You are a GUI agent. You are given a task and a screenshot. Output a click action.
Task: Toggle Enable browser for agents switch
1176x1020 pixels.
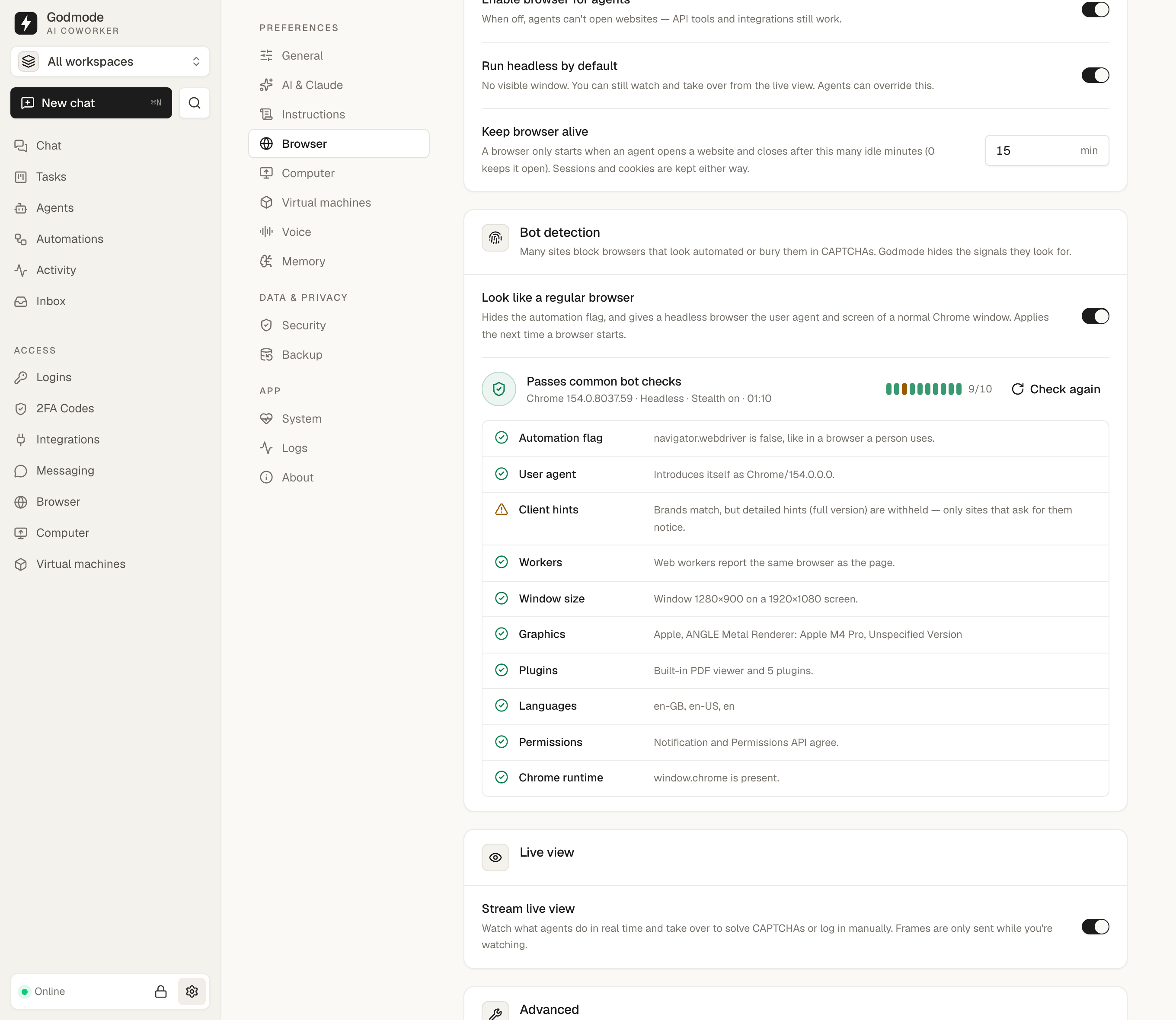point(1095,9)
